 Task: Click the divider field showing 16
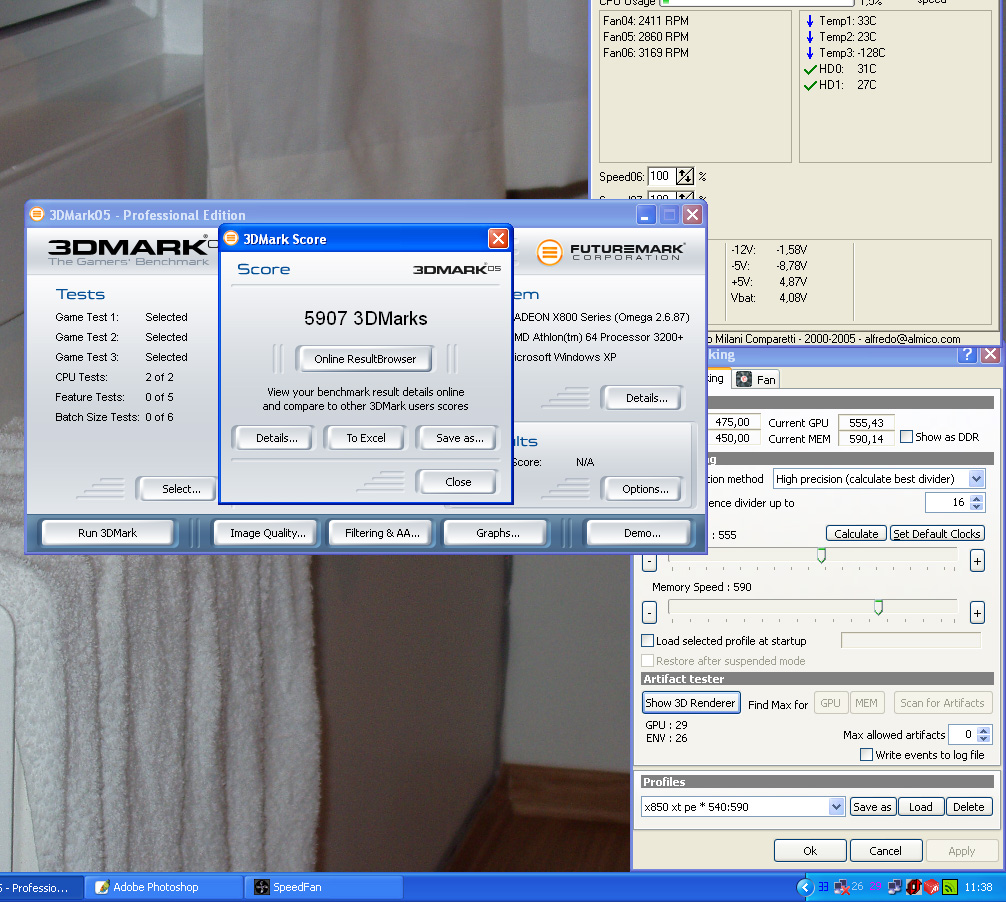pos(948,502)
